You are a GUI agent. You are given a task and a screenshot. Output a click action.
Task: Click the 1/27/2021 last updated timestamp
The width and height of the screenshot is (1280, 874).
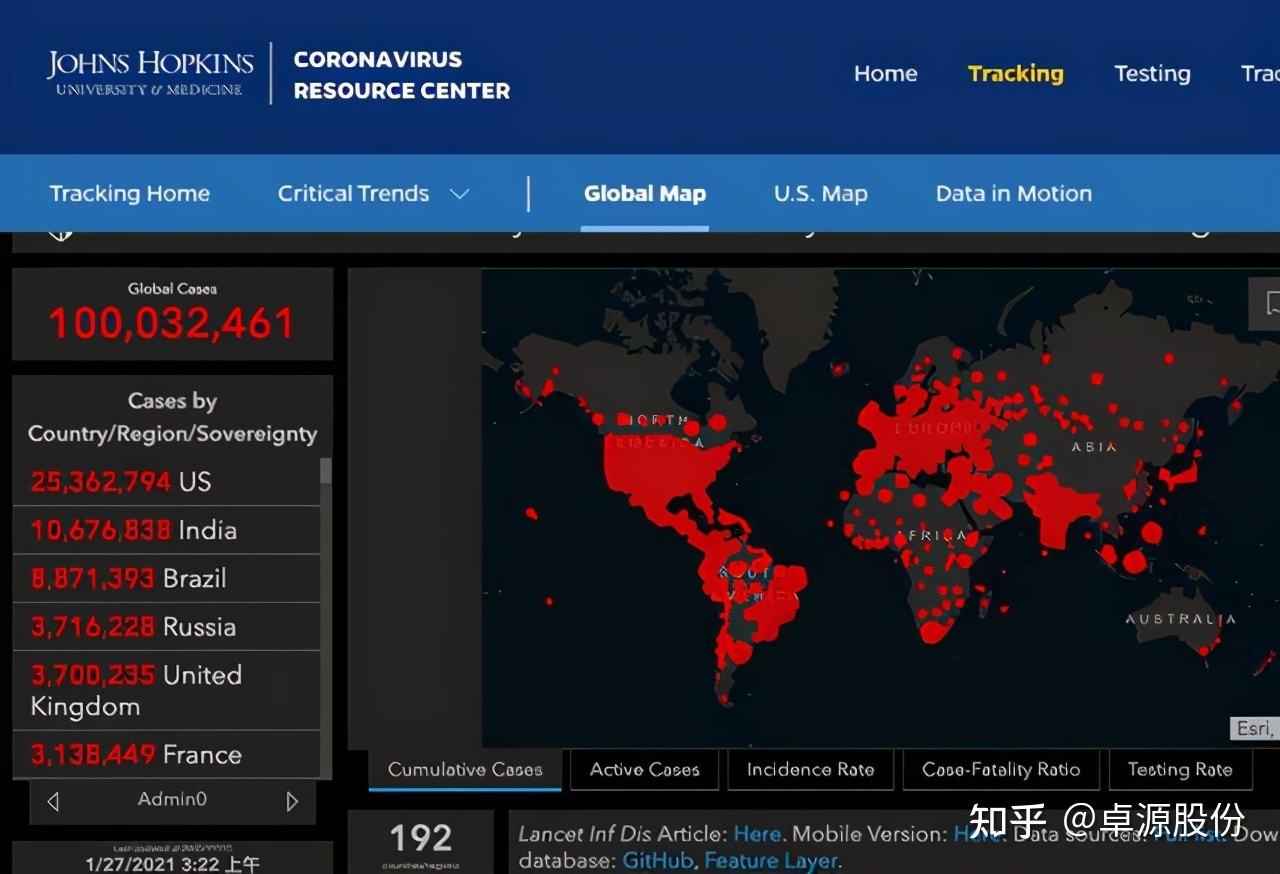click(172, 863)
